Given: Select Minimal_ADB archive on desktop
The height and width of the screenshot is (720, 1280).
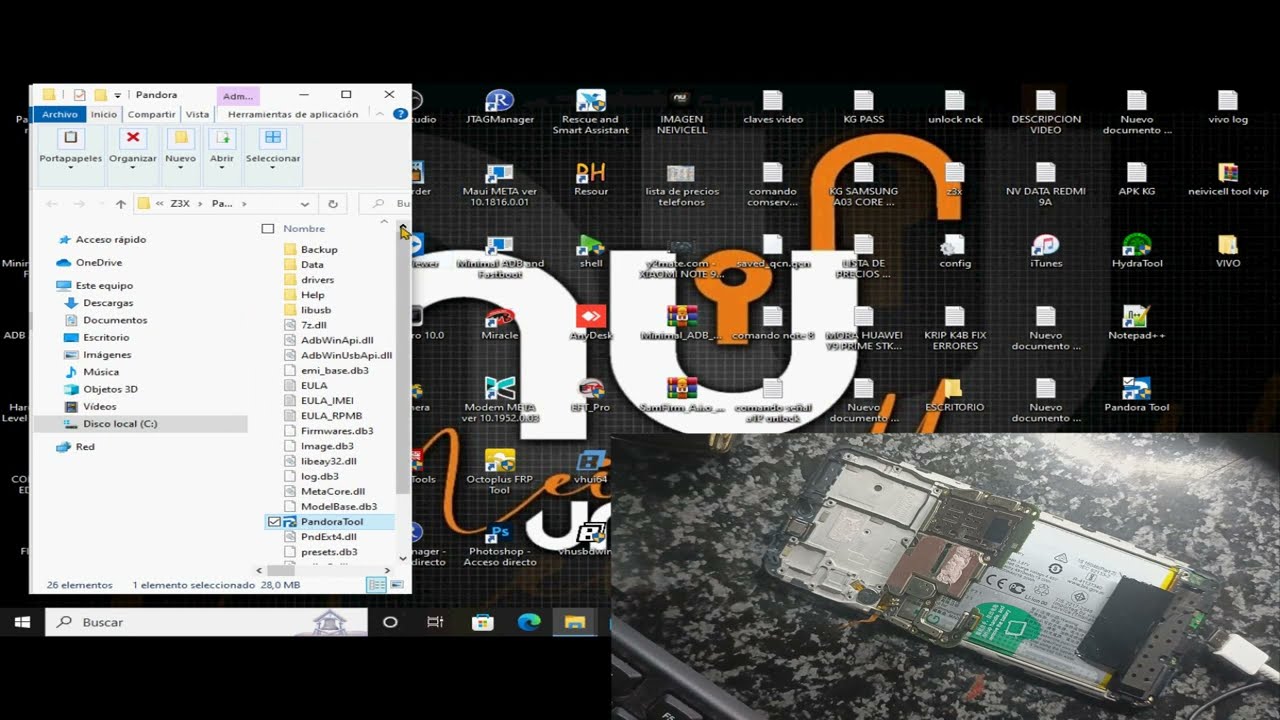Looking at the screenshot, I should tap(681, 323).
